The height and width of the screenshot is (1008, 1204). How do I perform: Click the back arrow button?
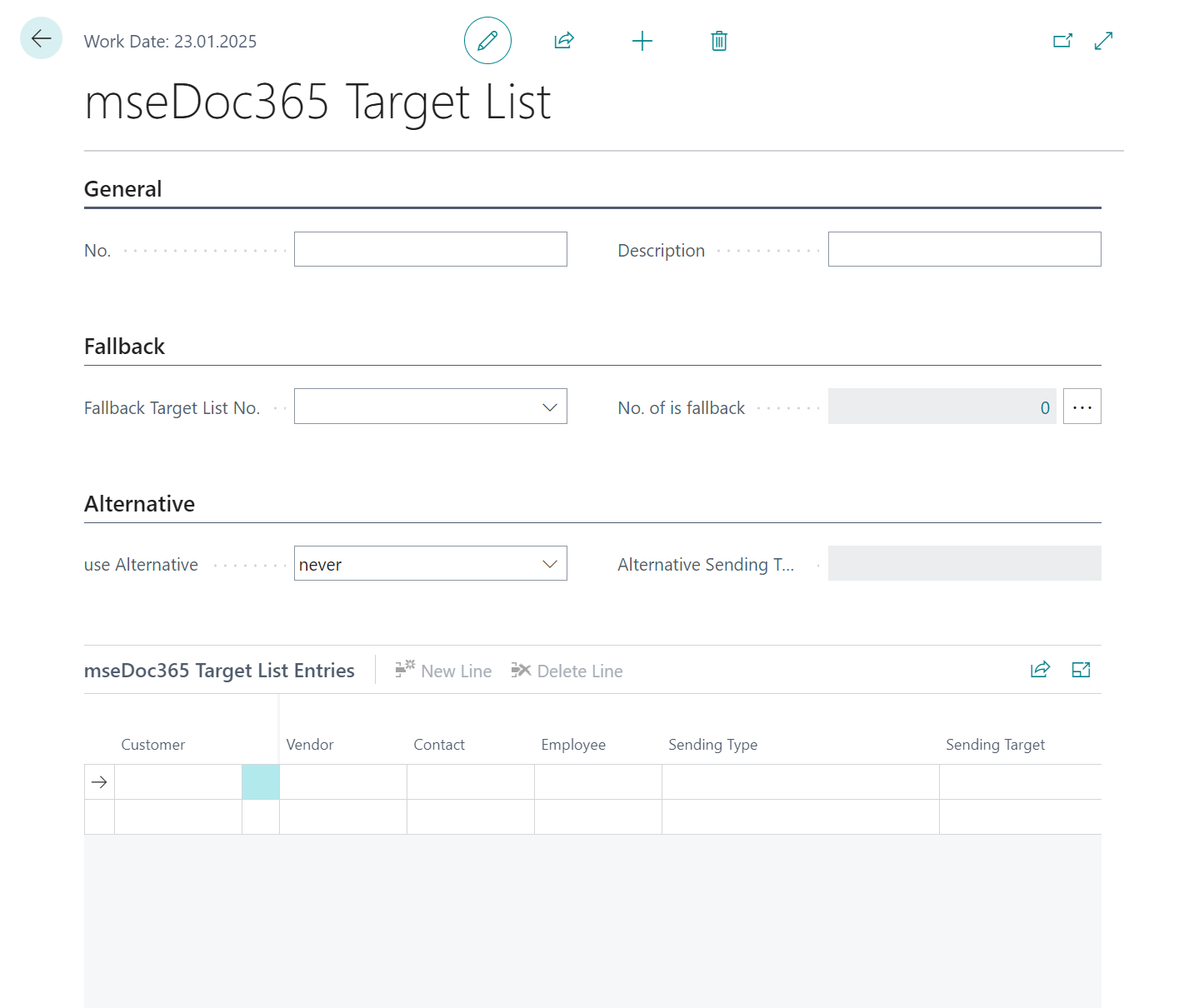41,38
